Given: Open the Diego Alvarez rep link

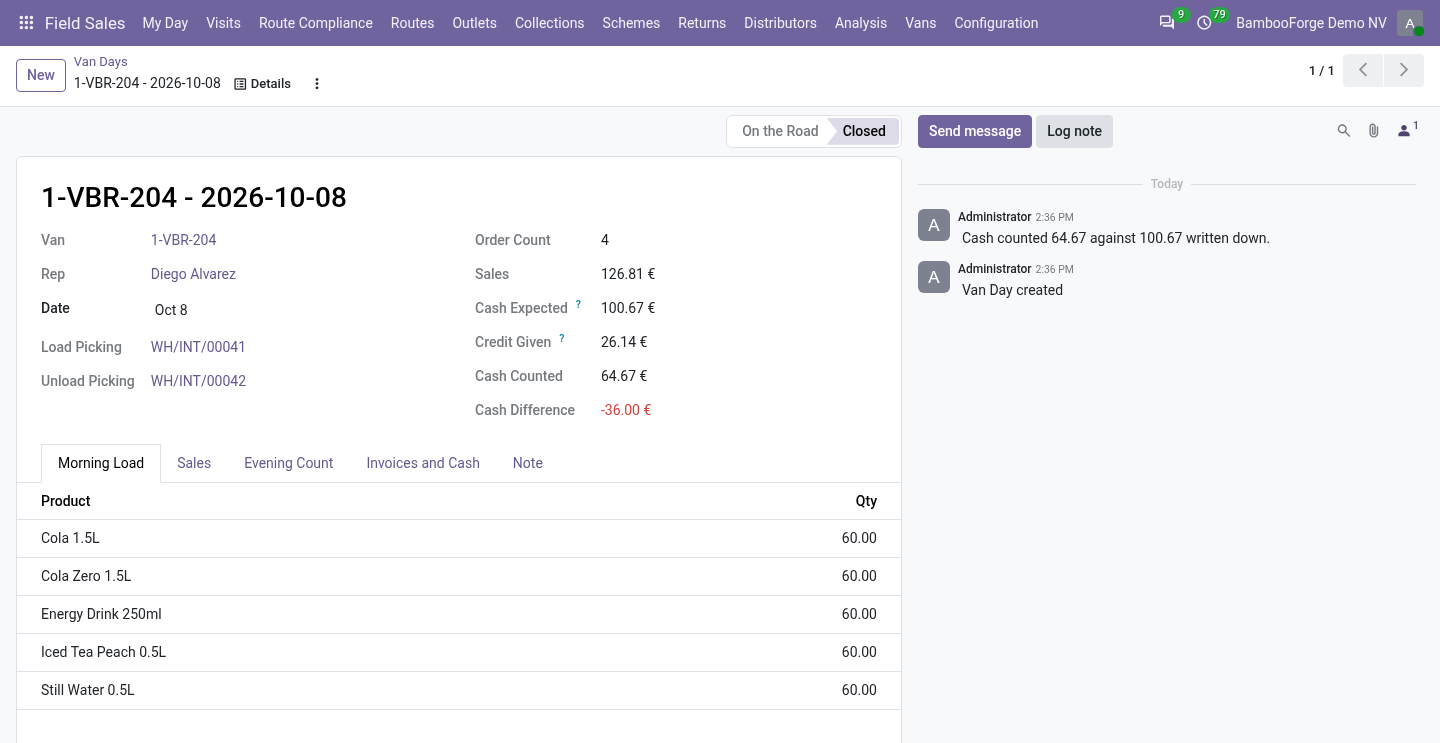Looking at the screenshot, I should [193, 274].
